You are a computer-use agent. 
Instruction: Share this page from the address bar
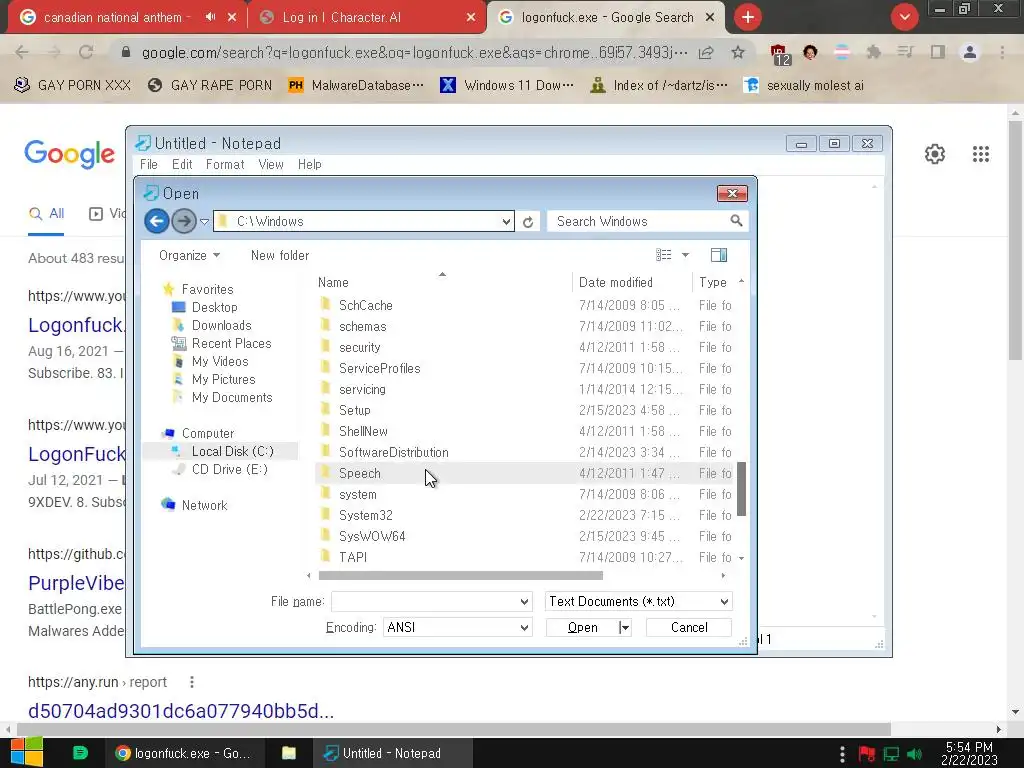[x=706, y=52]
